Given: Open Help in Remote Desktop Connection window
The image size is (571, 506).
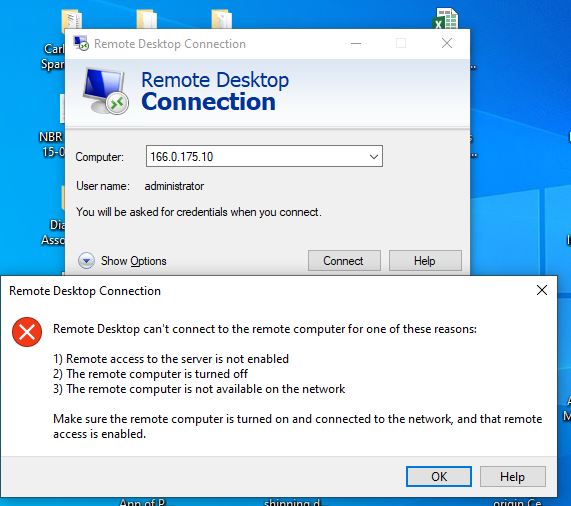Looking at the screenshot, I should click(425, 261).
